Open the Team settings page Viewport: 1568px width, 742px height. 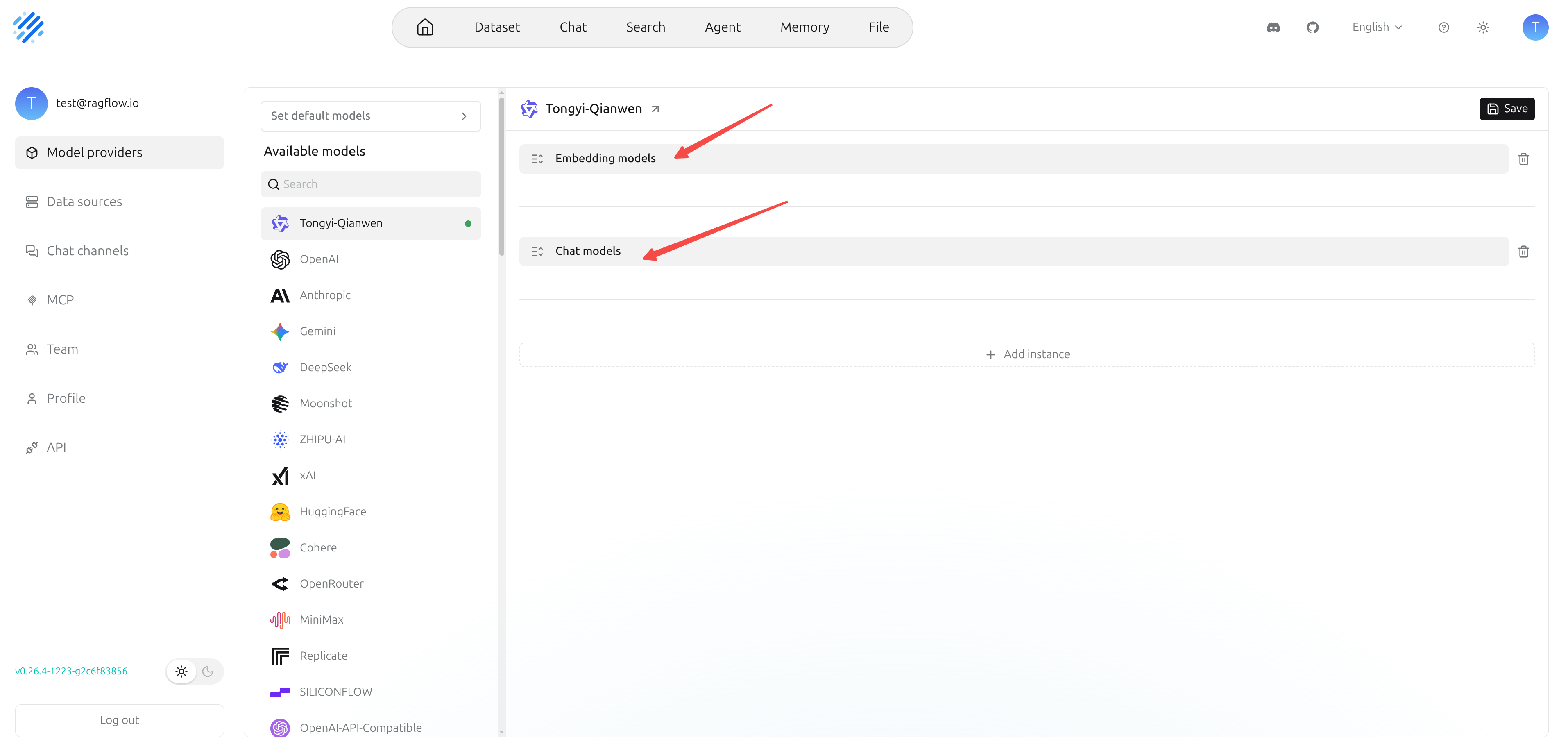coord(119,349)
